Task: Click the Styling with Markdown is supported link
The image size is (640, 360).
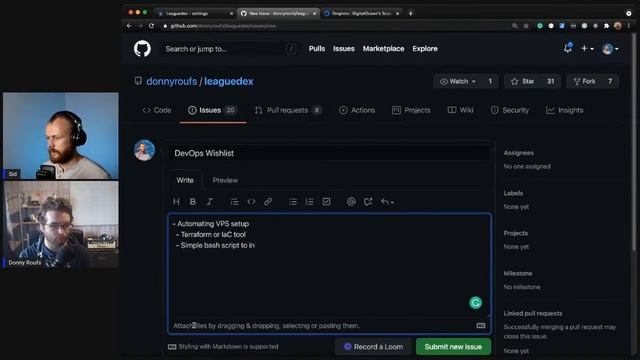Action: tap(223, 347)
